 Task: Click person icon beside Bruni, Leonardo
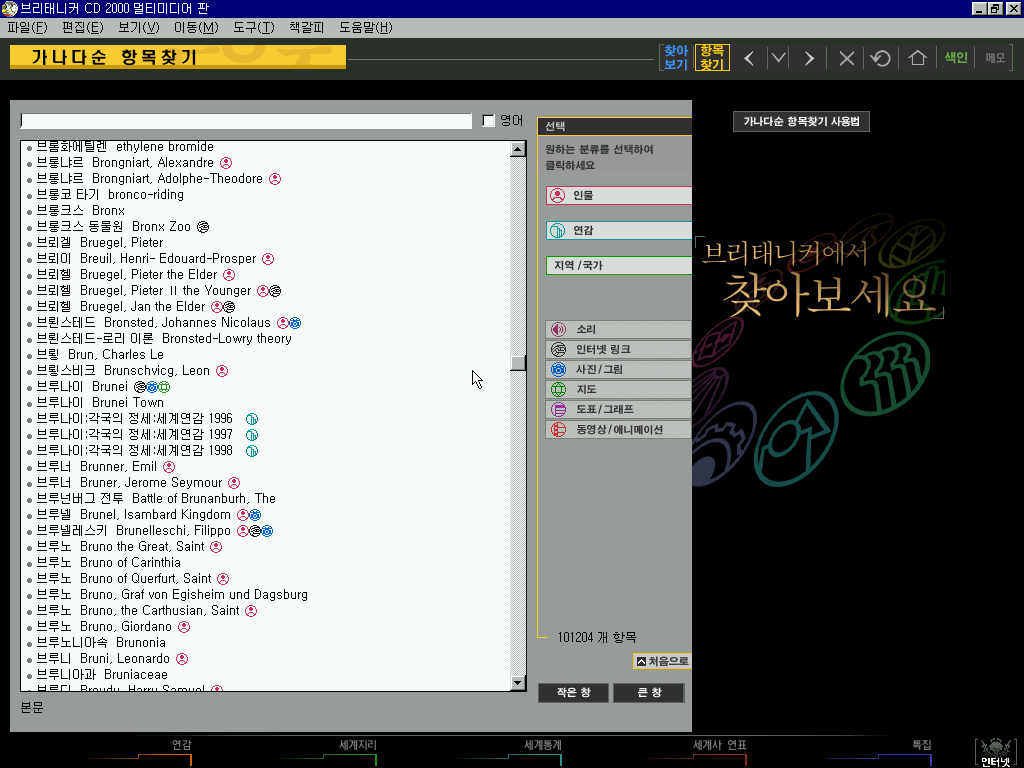pos(182,659)
